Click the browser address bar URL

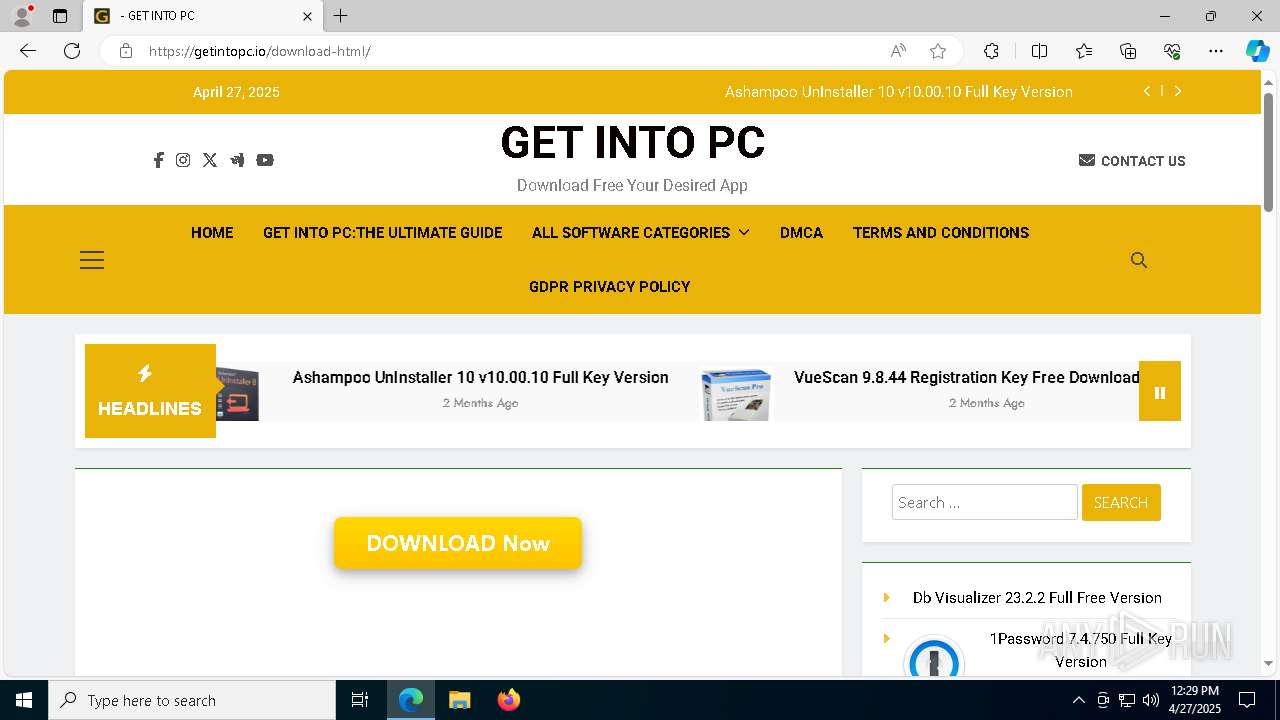pyautogui.click(x=260, y=51)
